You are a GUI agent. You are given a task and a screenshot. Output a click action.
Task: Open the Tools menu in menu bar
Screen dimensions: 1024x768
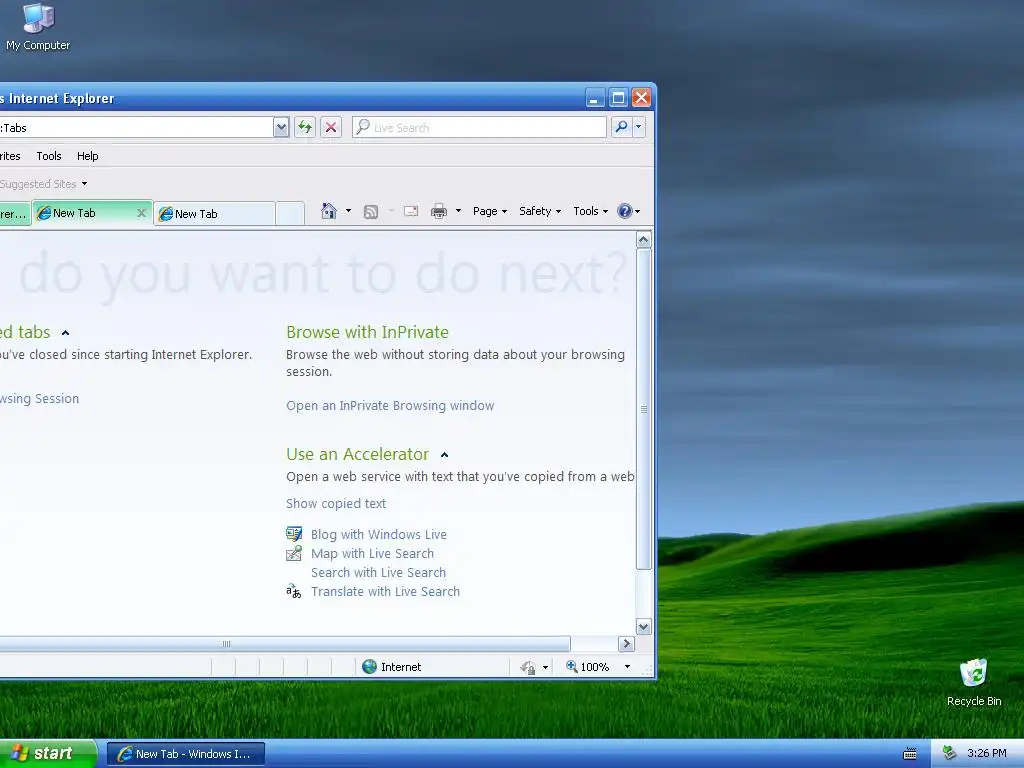49,156
